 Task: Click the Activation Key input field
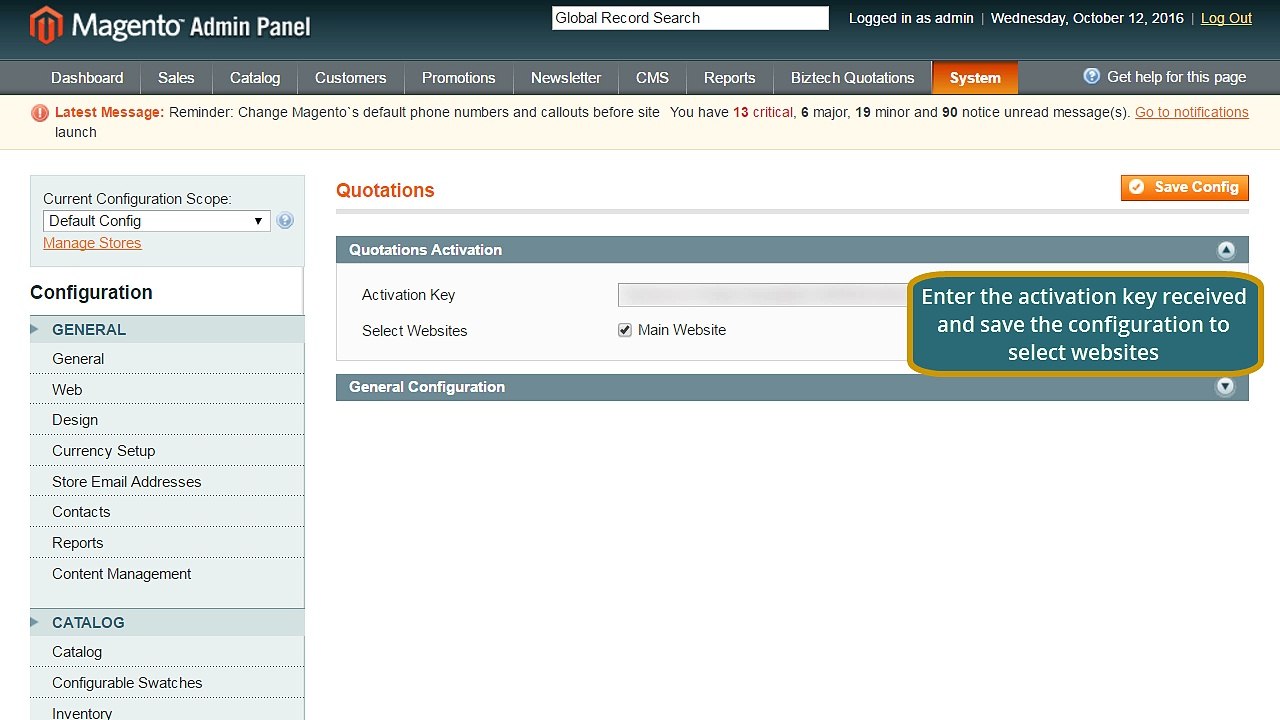[x=764, y=295]
